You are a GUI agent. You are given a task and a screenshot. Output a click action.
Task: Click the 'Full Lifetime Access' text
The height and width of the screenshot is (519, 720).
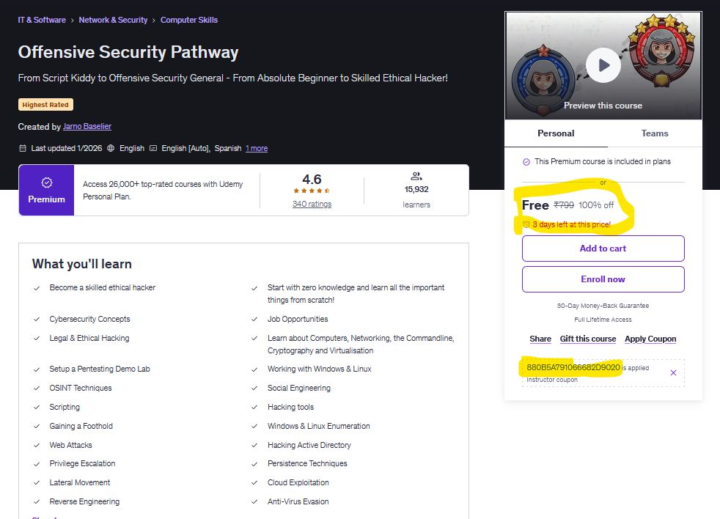point(603,320)
